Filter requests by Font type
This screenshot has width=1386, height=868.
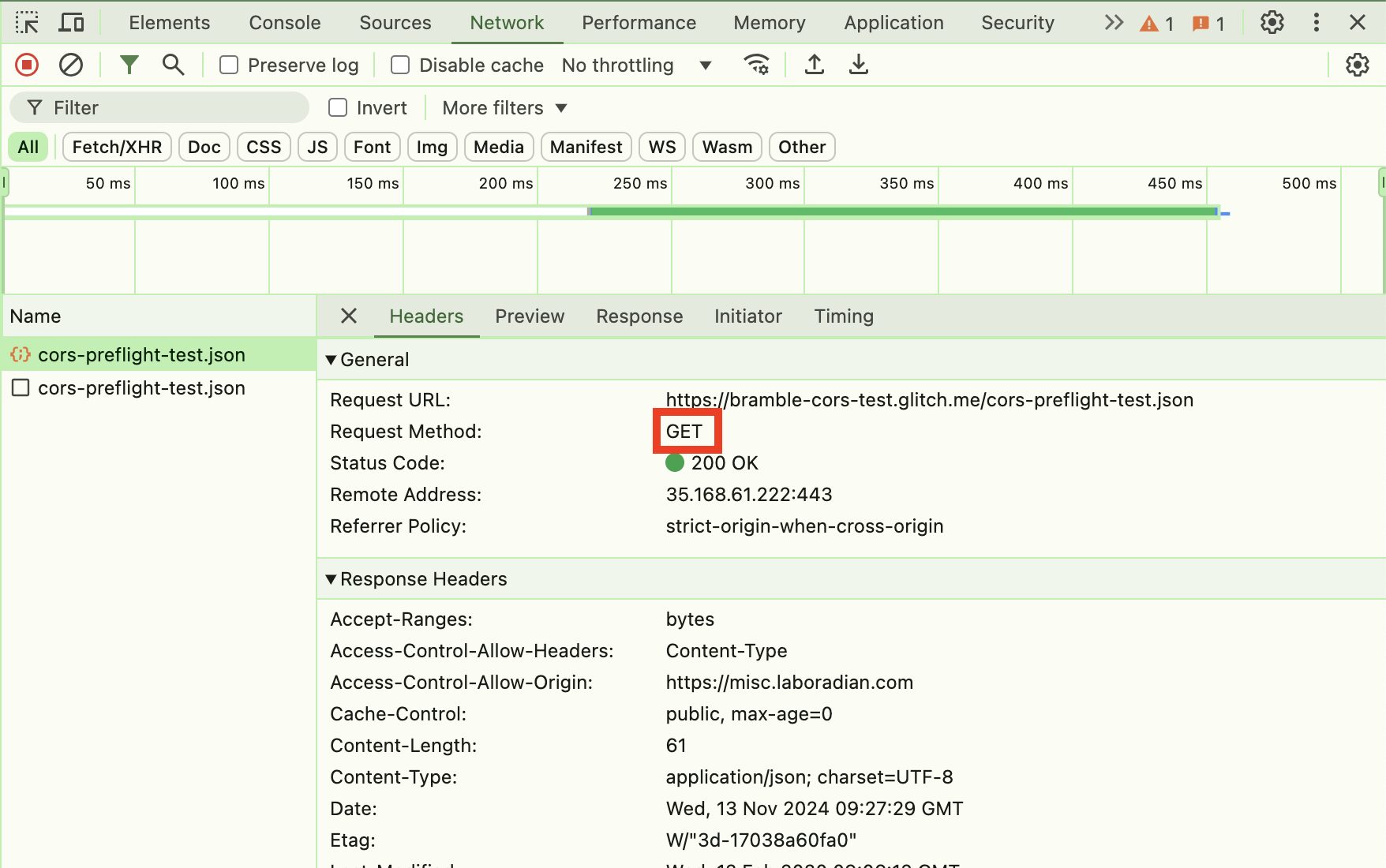coord(373,147)
